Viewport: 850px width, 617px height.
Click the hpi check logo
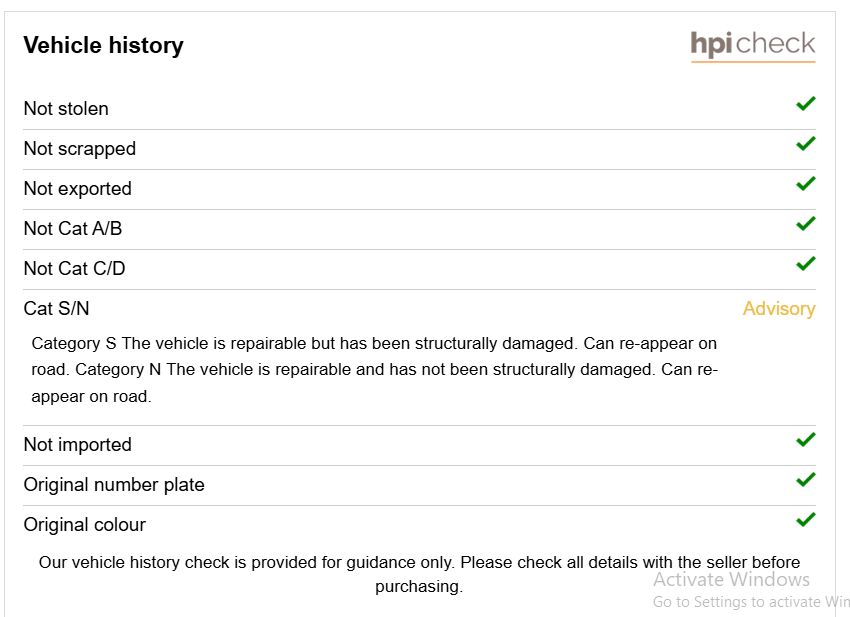(752, 47)
